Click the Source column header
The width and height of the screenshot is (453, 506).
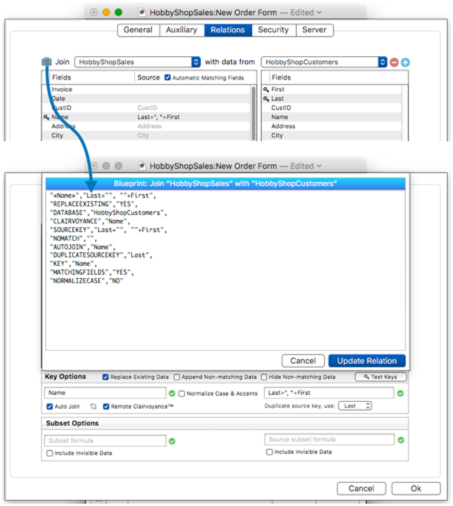click(x=149, y=77)
